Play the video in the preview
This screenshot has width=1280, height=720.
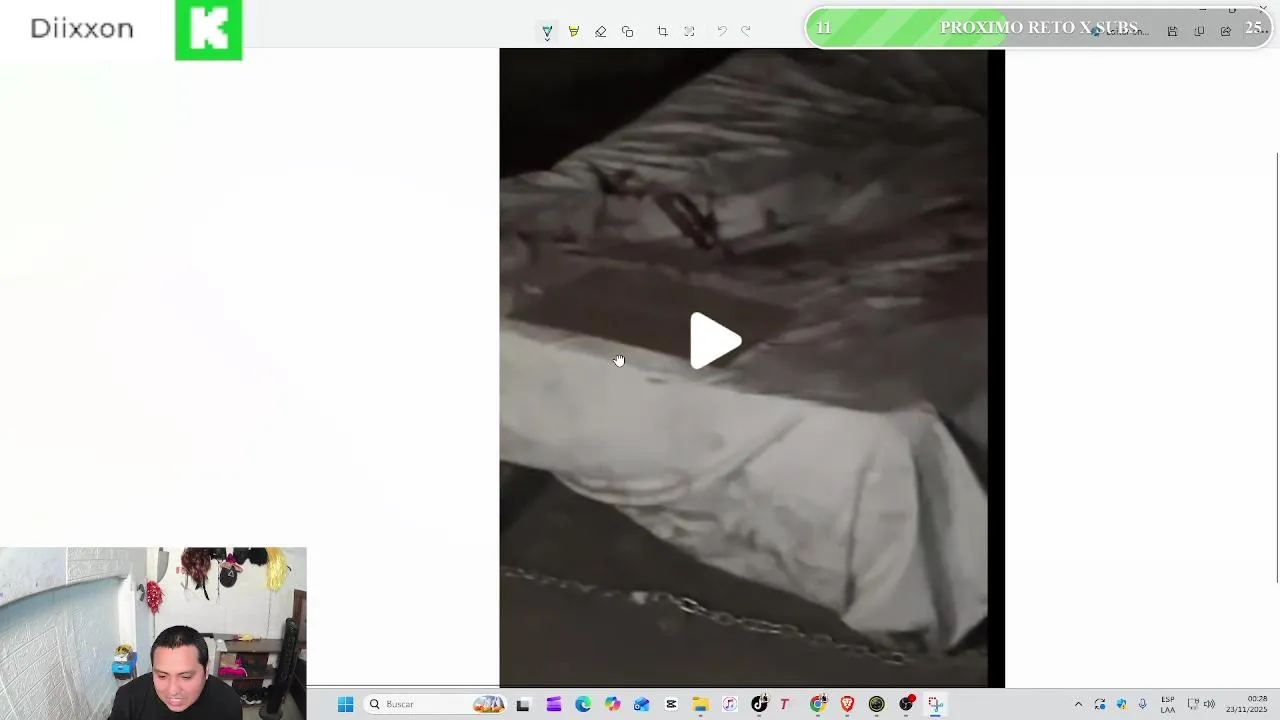click(x=715, y=341)
